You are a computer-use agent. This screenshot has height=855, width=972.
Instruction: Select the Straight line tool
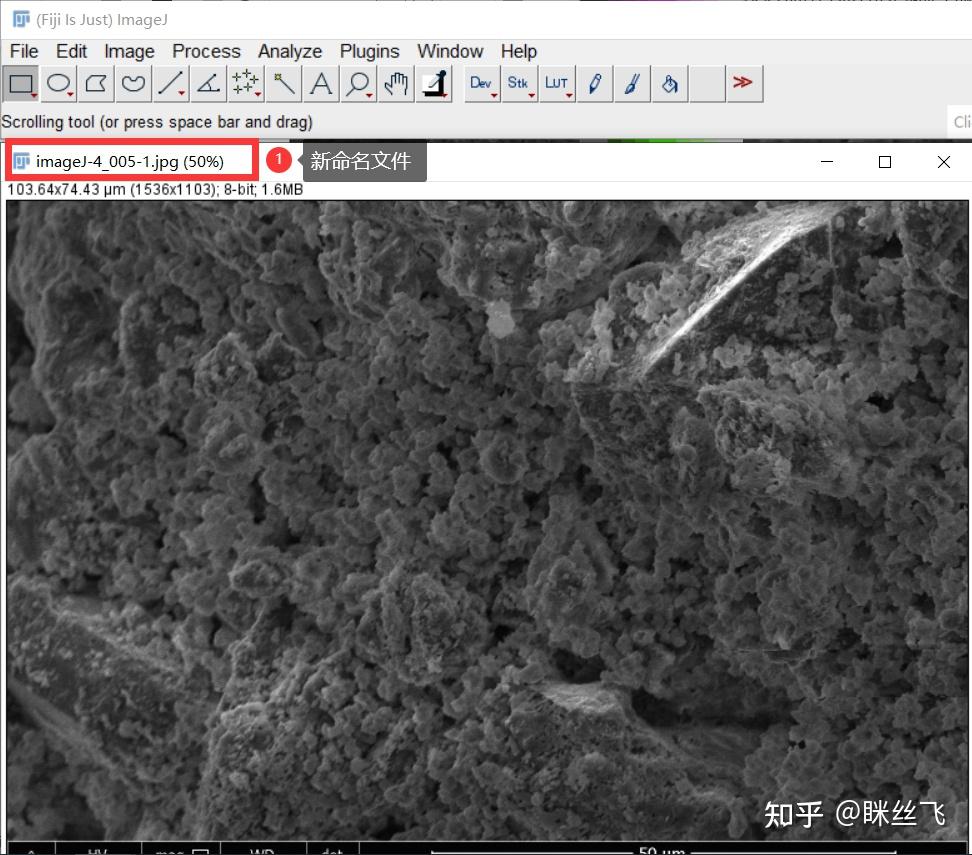(x=170, y=84)
